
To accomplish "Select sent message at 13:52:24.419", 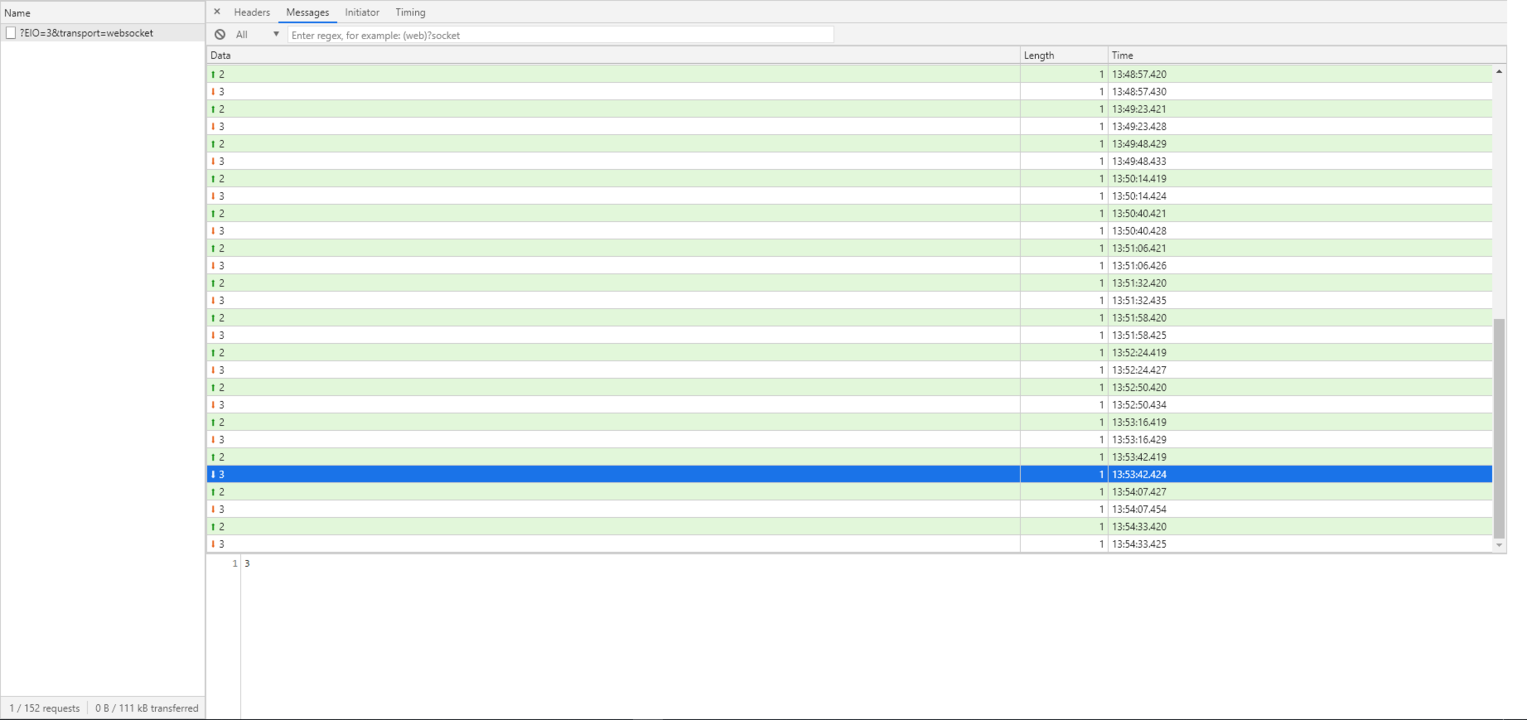I will 849,353.
